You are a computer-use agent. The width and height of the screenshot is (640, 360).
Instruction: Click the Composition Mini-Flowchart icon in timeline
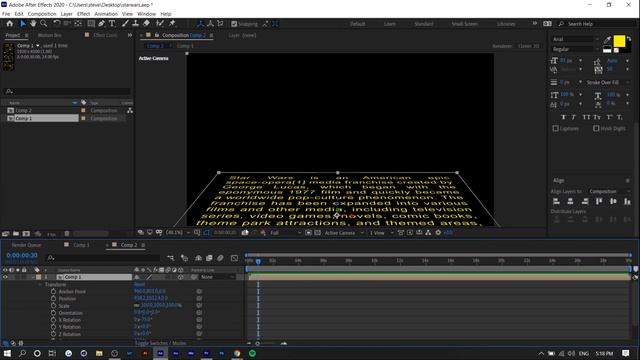coord(171,258)
